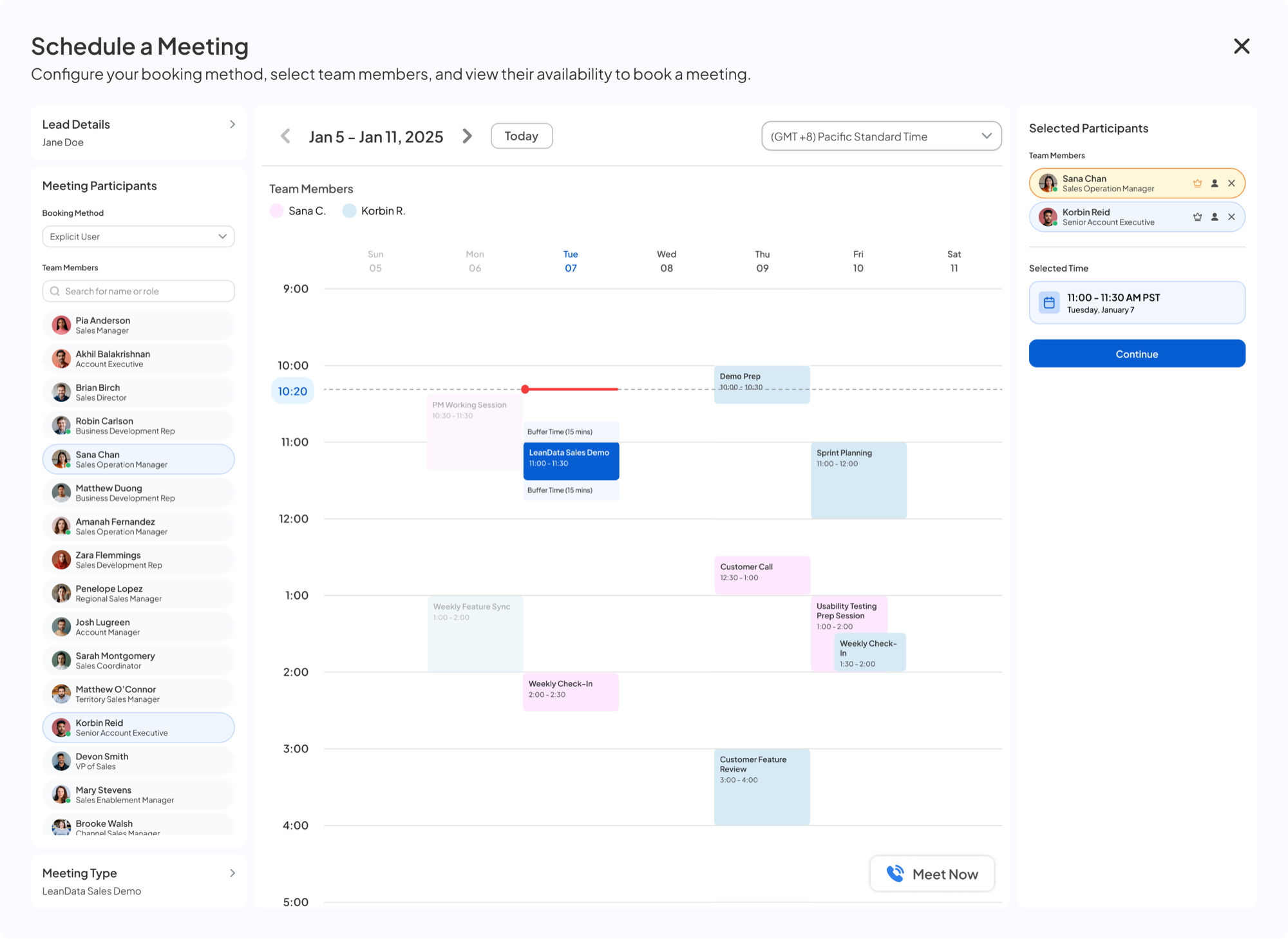Click the search magnifier icon

[55, 291]
